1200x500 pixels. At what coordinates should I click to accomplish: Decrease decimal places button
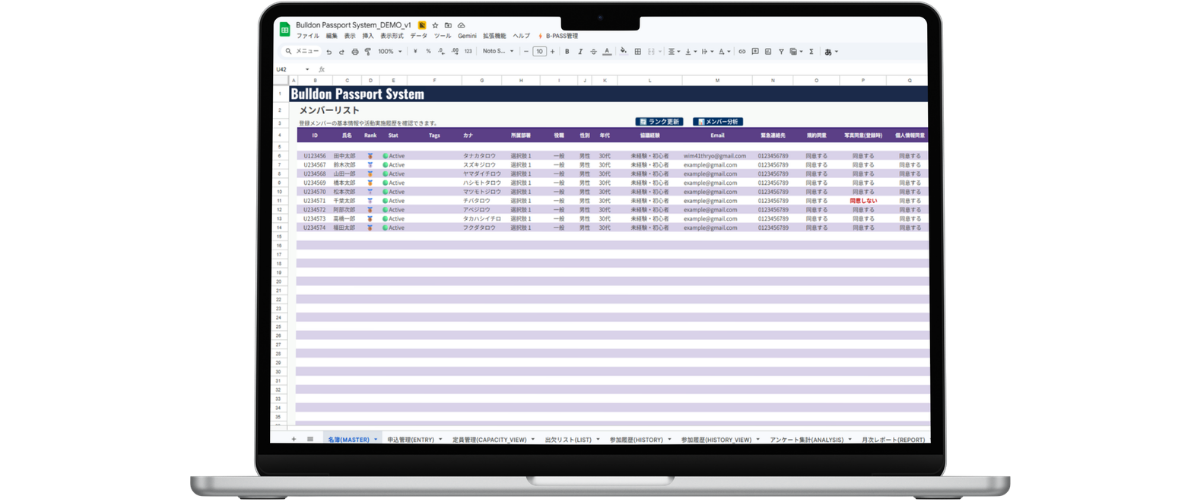(x=441, y=51)
